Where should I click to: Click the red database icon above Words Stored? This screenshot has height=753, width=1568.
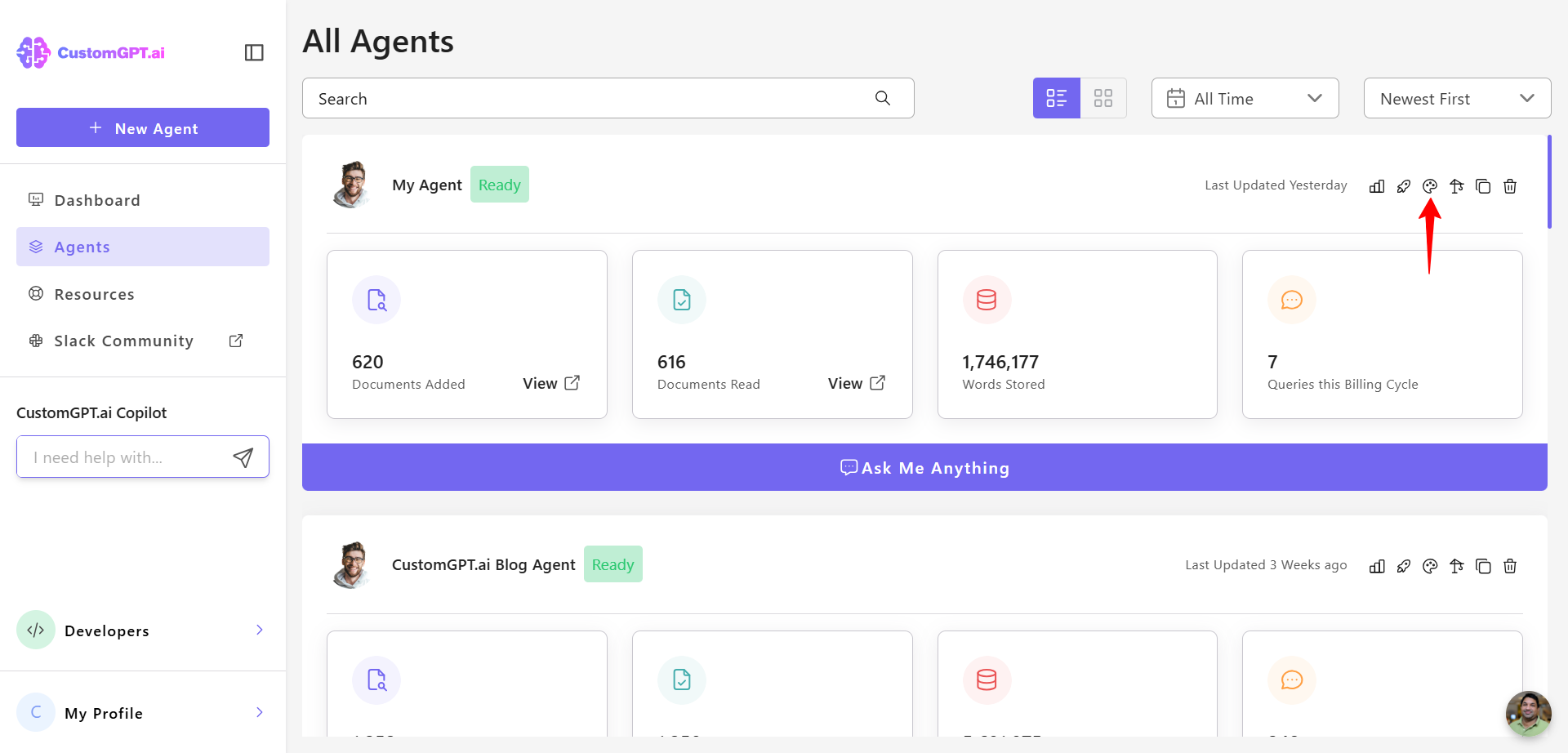[987, 300]
